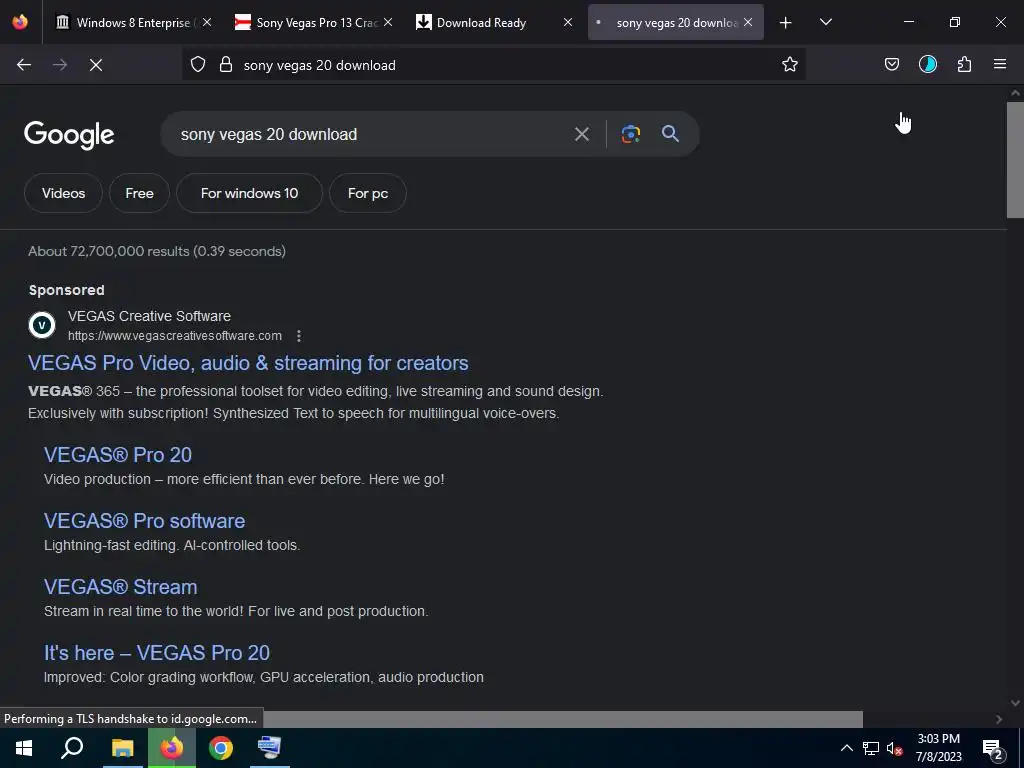Image resolution: width=1024 pixels, height=768 pixels.
Task: View site security via the padlock icon
Action: pos(226,65)
